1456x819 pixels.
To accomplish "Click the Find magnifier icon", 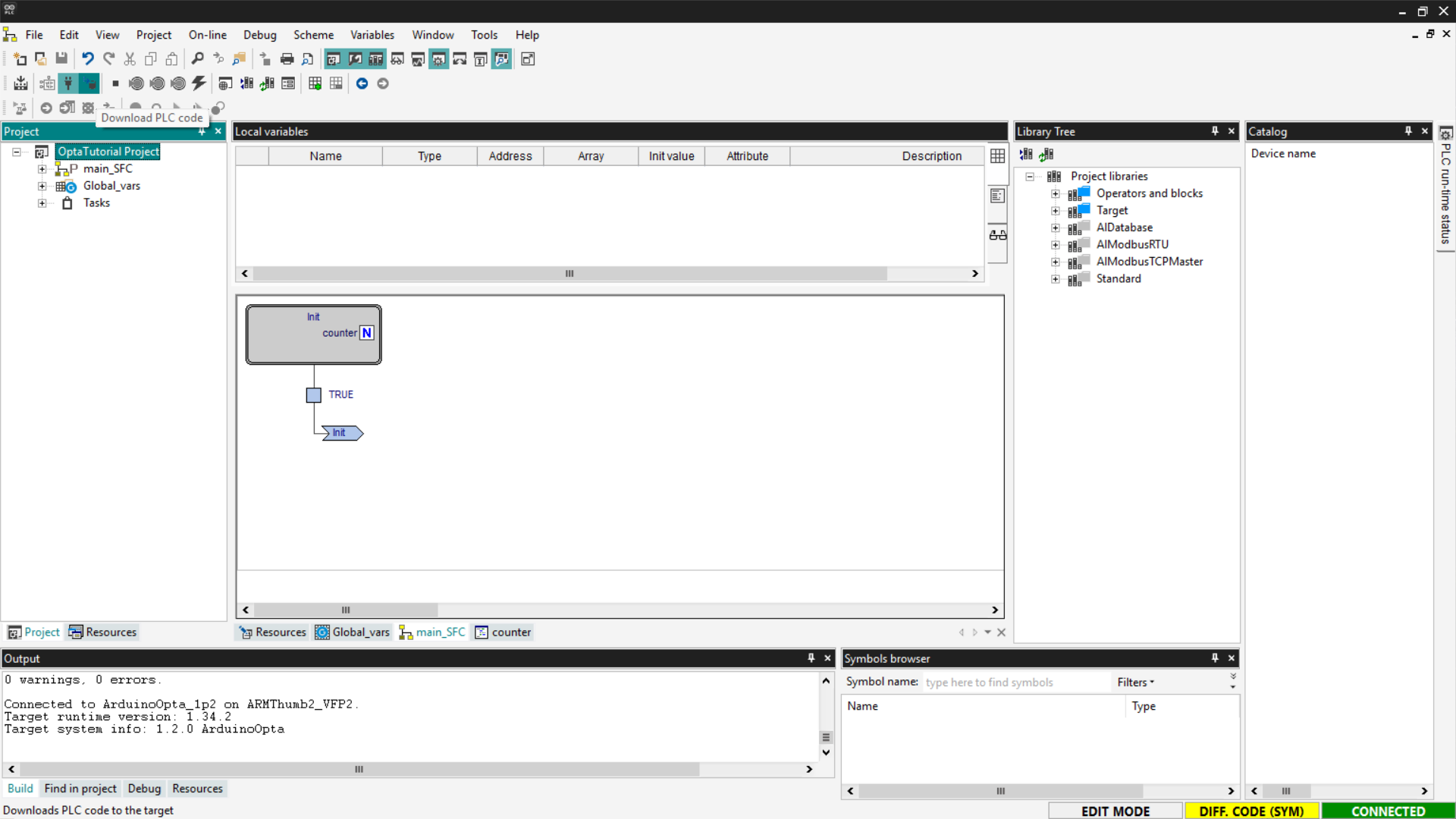I will pos(197,59).
